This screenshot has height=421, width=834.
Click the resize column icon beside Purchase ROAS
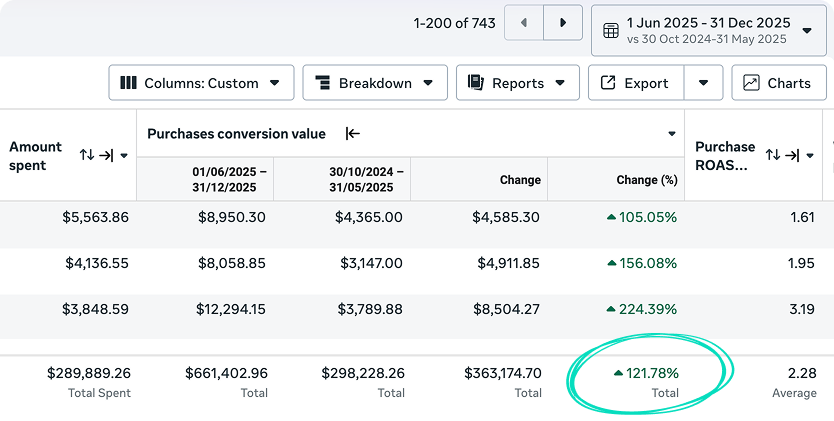(793, 155)
